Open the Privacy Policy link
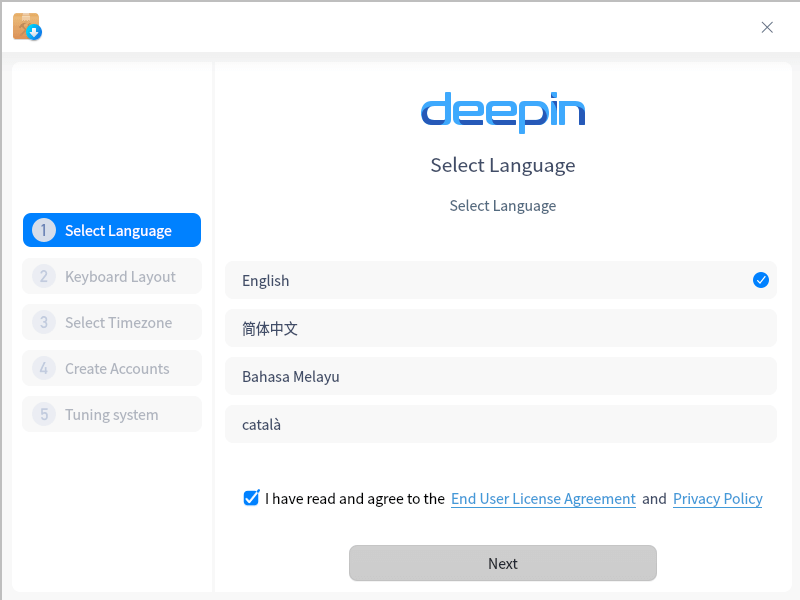Image resolution: width=800 pixels, height=600 pixels. (x=717, y=498)
